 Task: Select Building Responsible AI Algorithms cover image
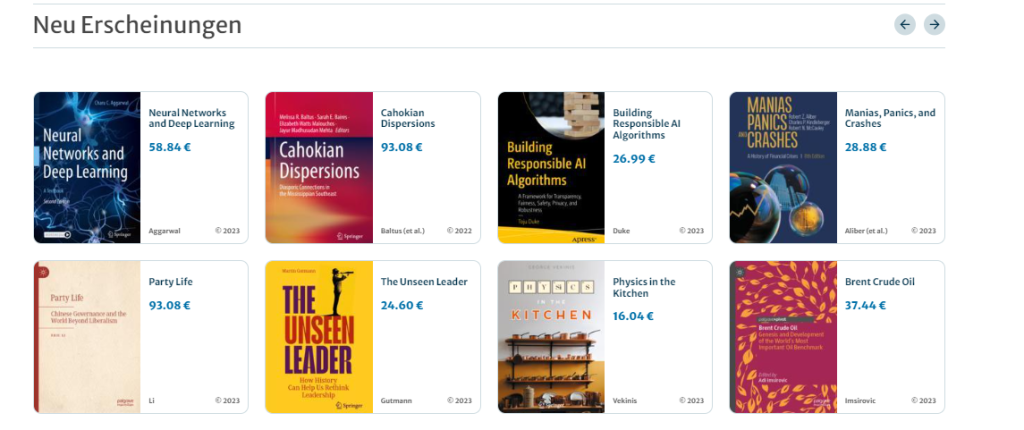pos(551,167)
